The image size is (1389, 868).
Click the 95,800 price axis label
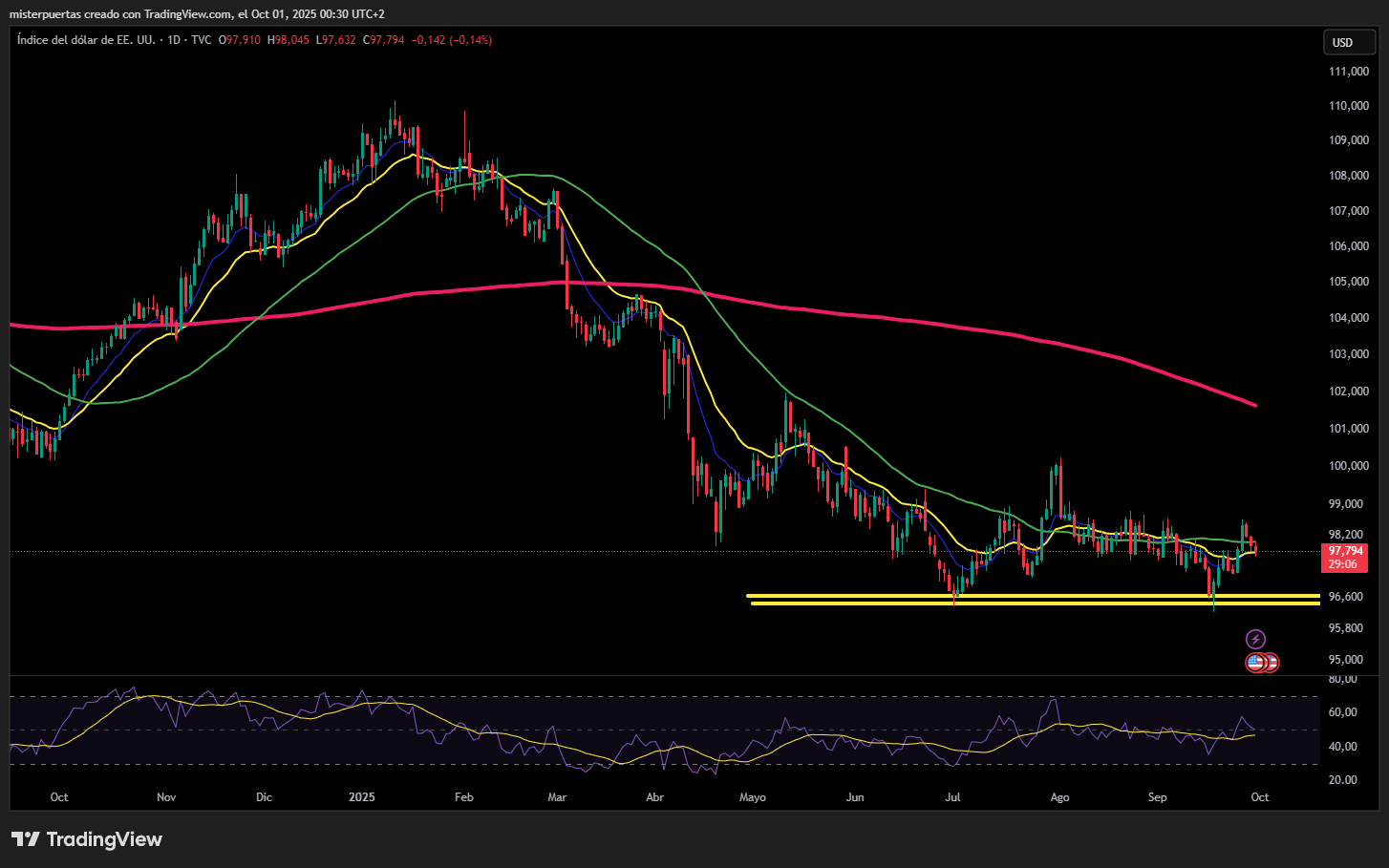pos(1346,628)
